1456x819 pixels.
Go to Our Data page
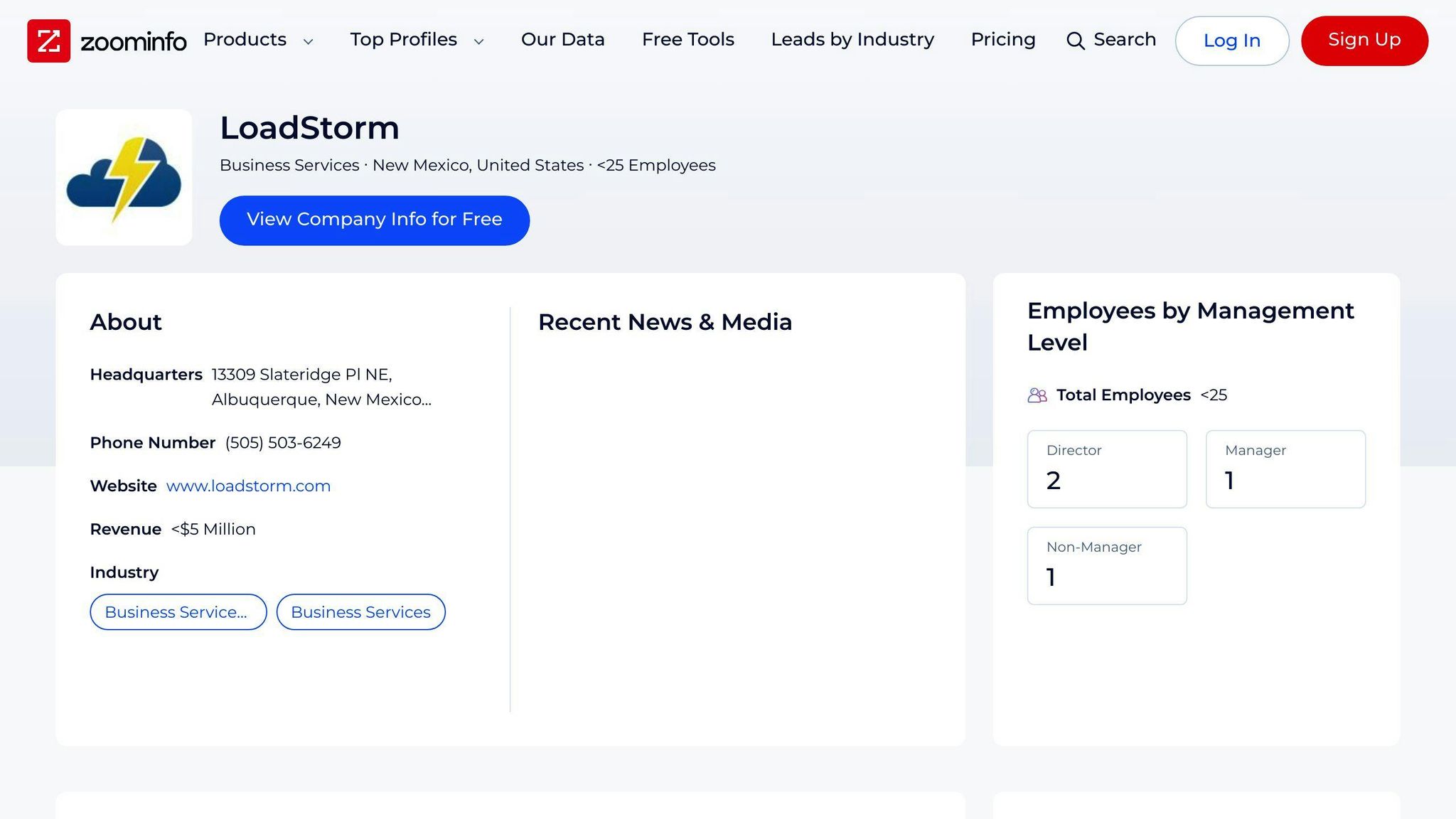[x=562, y=39]
